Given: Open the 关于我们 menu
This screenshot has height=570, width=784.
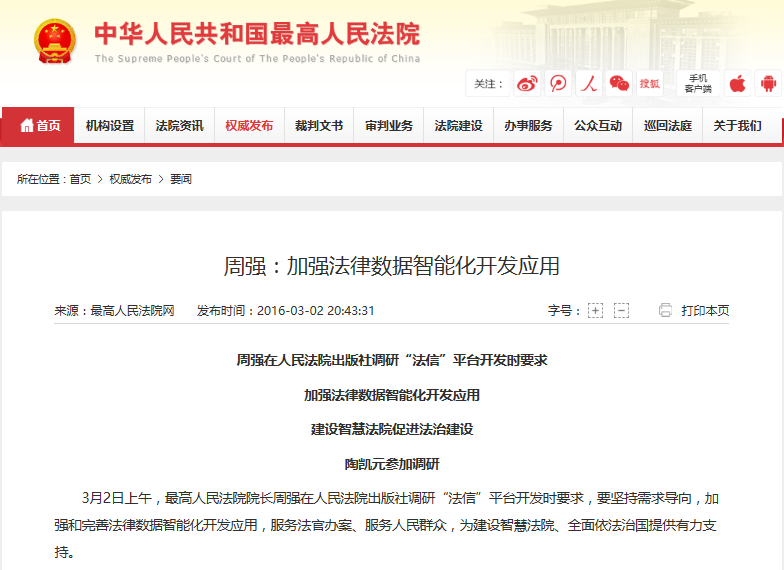Looking at the screenshot, I should tap(738, 126).
